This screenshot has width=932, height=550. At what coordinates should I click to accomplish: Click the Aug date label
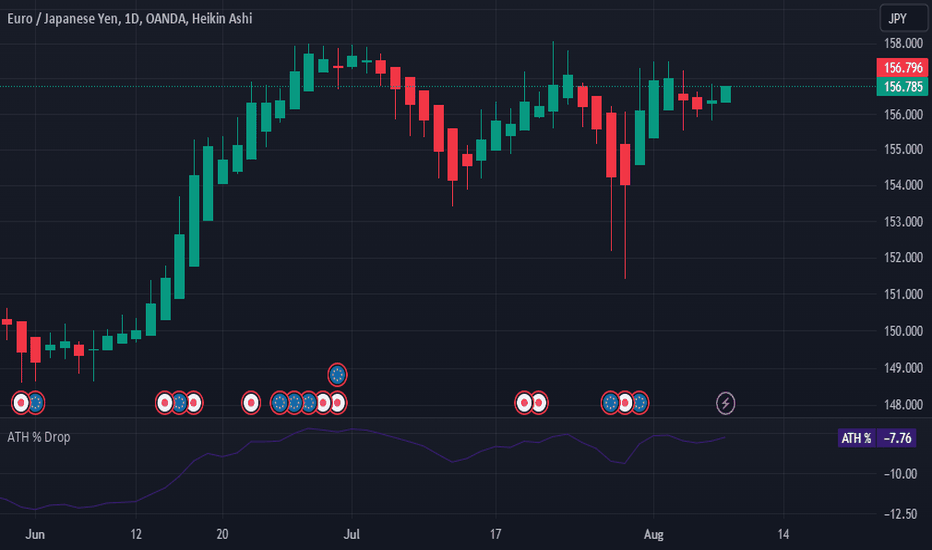point(653,535)
